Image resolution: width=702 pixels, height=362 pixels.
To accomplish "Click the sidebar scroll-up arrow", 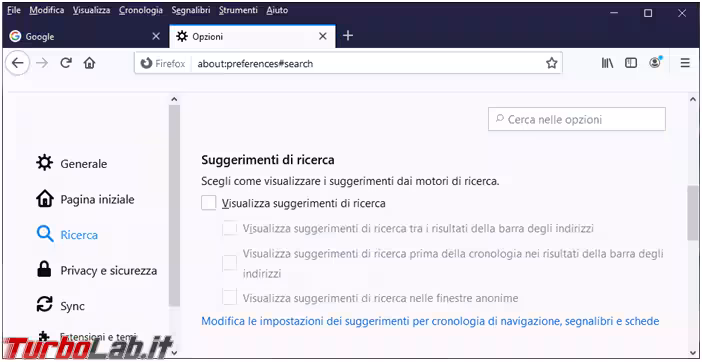I will tap(174, 99).
